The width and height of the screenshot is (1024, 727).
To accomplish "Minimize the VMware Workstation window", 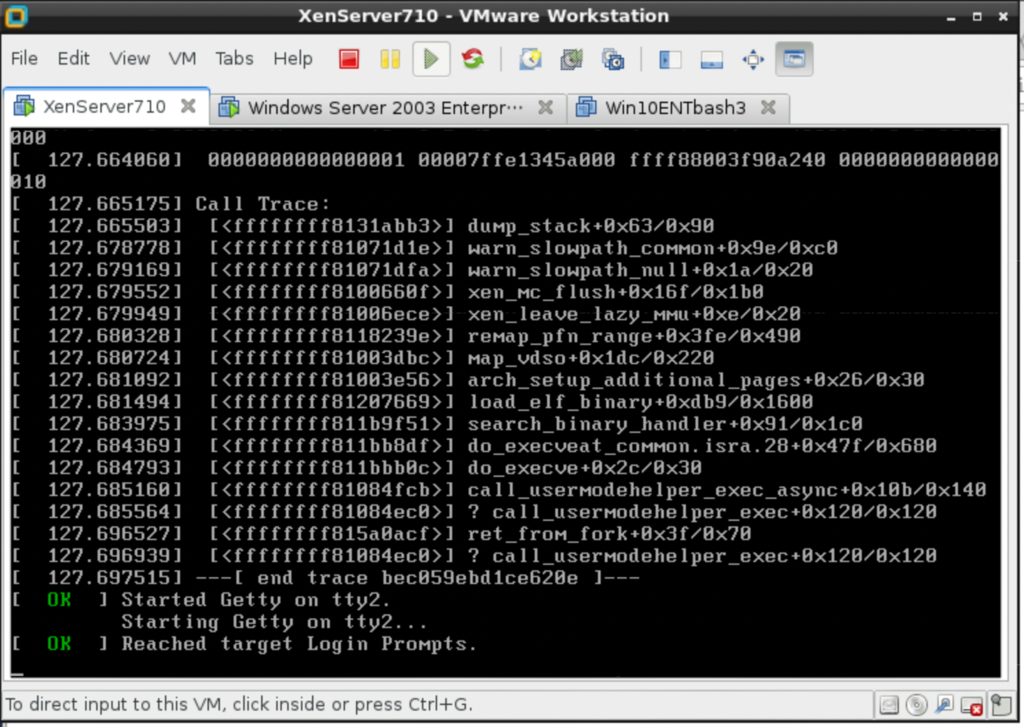I will (951, 17).
